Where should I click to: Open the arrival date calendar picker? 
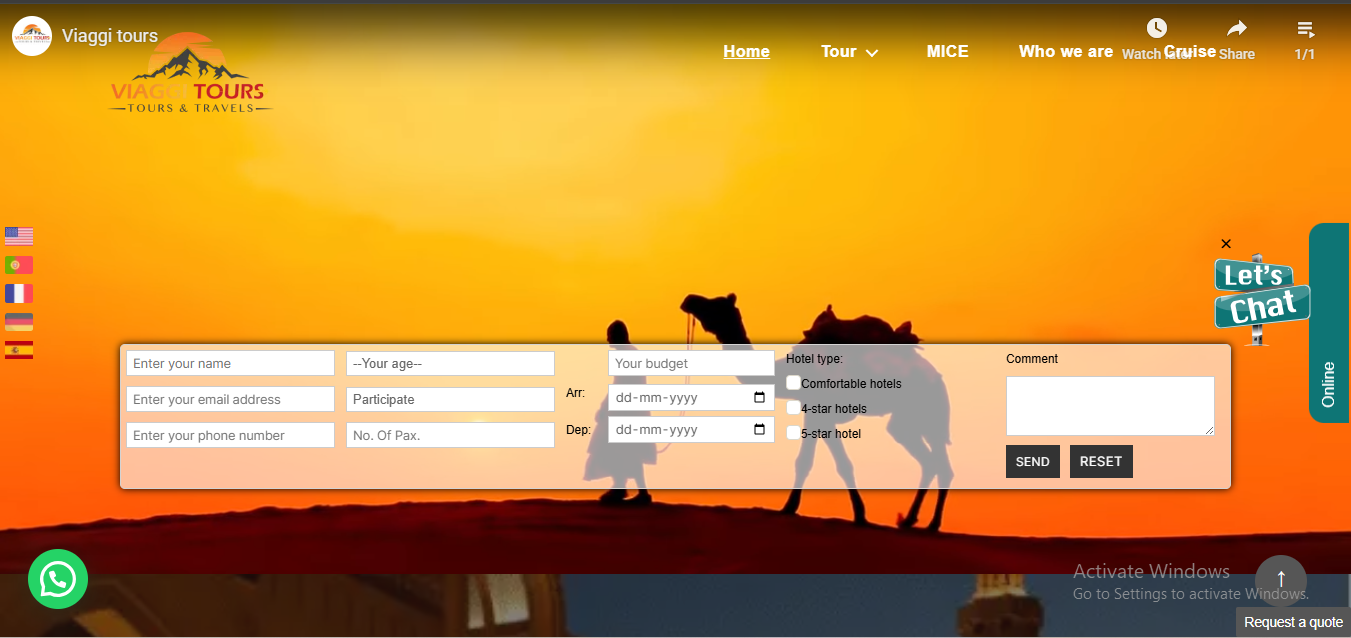click(759, 398)
